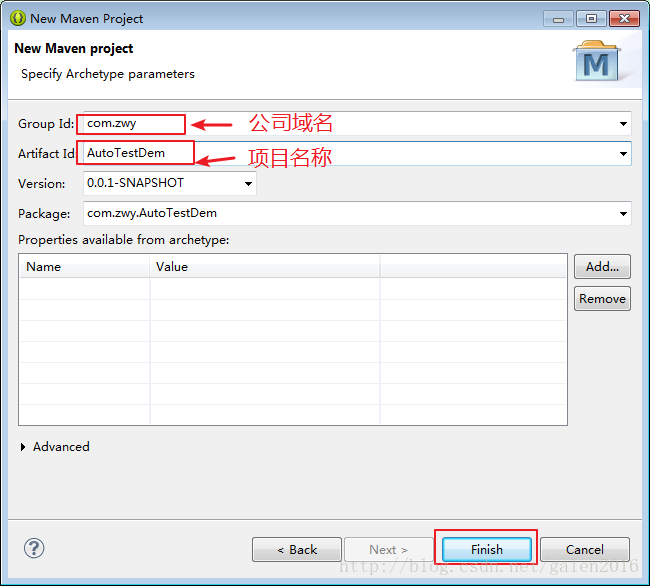Viewport: 650px width, 586px height.
Task: Click the Name column header
Action: coord(84,266)
